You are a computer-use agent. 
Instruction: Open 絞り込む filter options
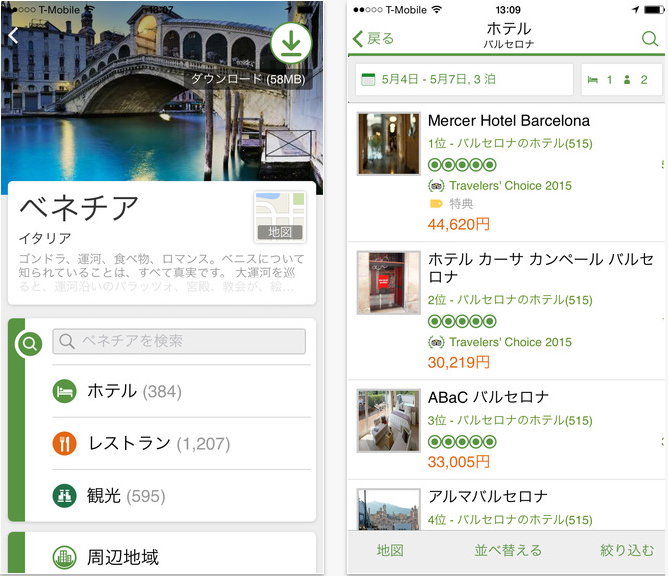pos(627,550)
